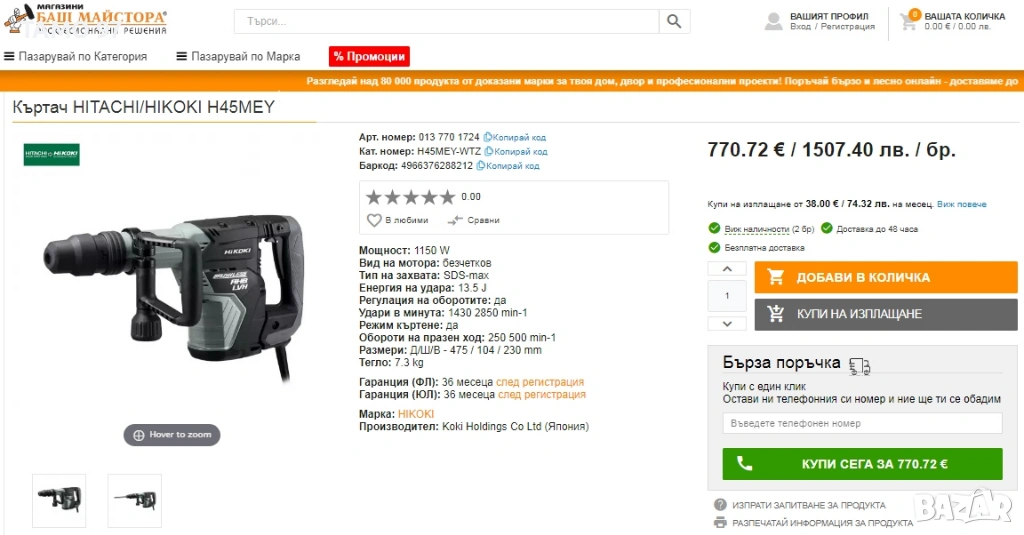The image size is (1024, 535).
Task: Click the product inquiry question mark icon
Action: tap(720, 505)
